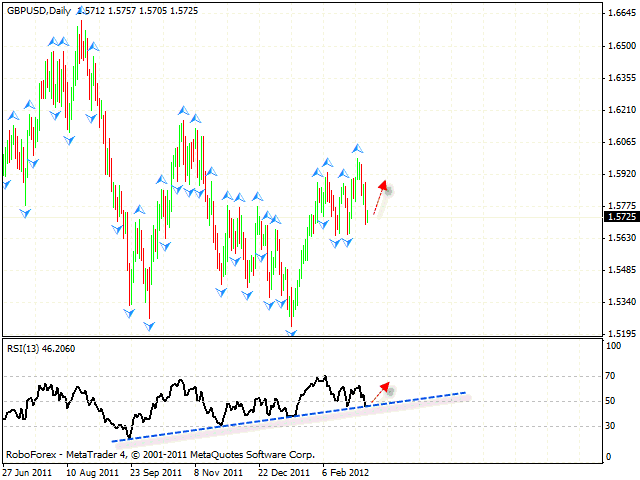Click the 1.6065 price axis label
The image size is (640, 480).
point(620,142)
